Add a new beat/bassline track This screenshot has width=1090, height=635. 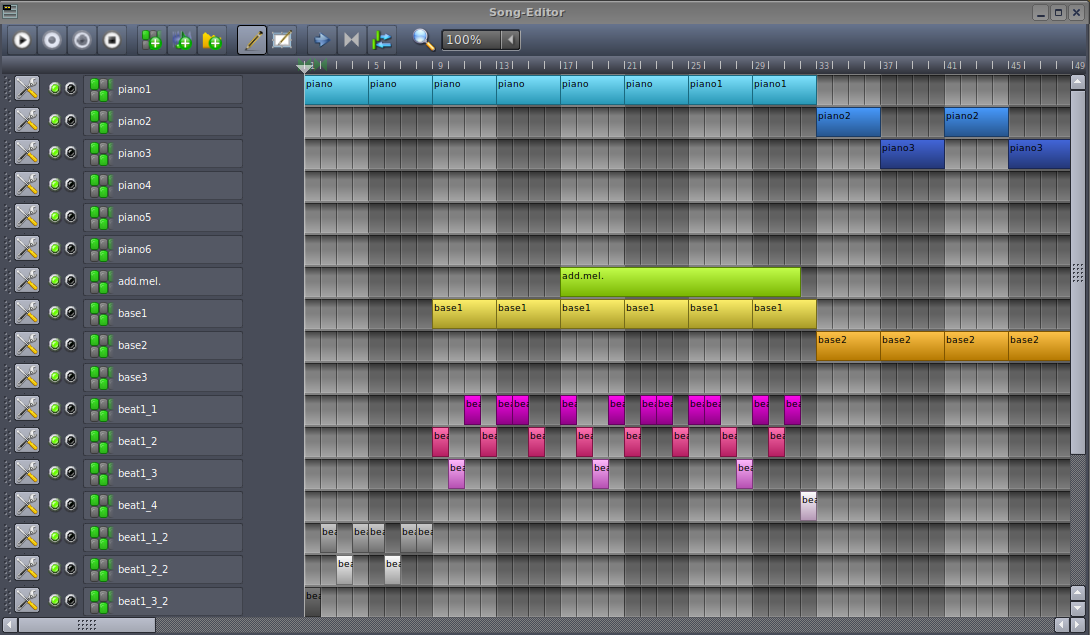pyautogui.click(x=152, y=40)
